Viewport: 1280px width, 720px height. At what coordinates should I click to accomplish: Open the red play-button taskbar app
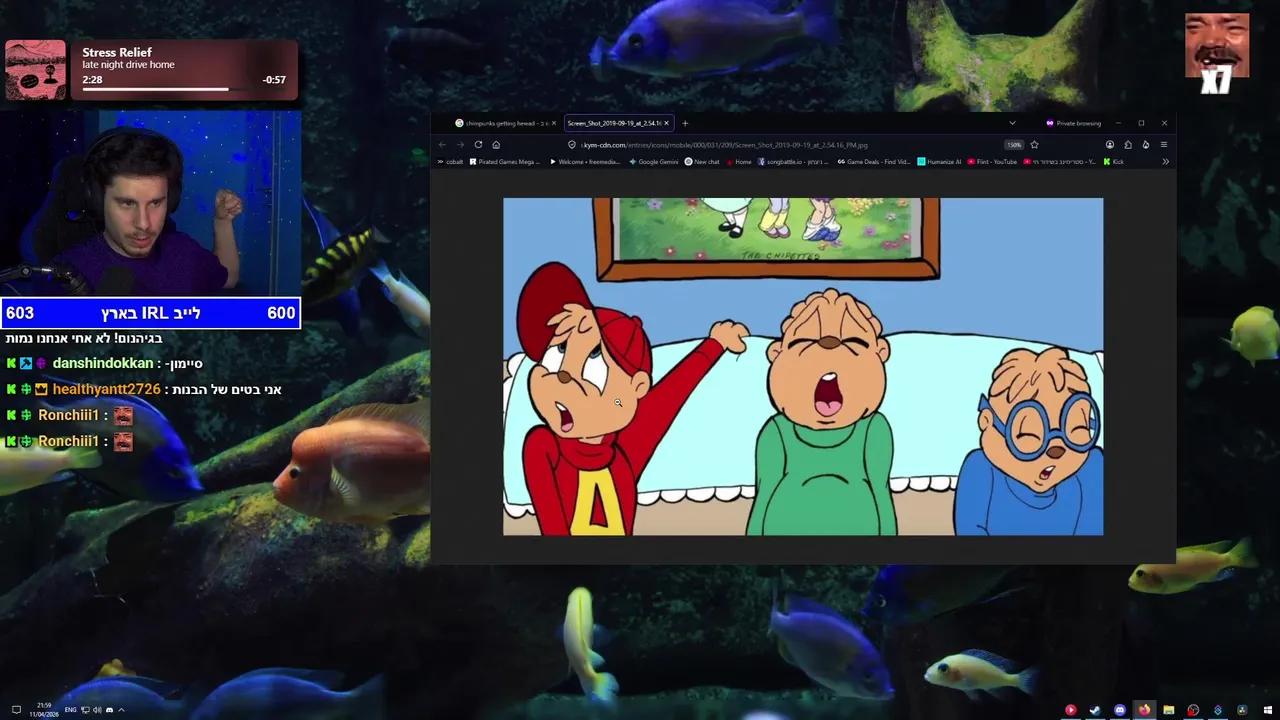coord(1071,710)
